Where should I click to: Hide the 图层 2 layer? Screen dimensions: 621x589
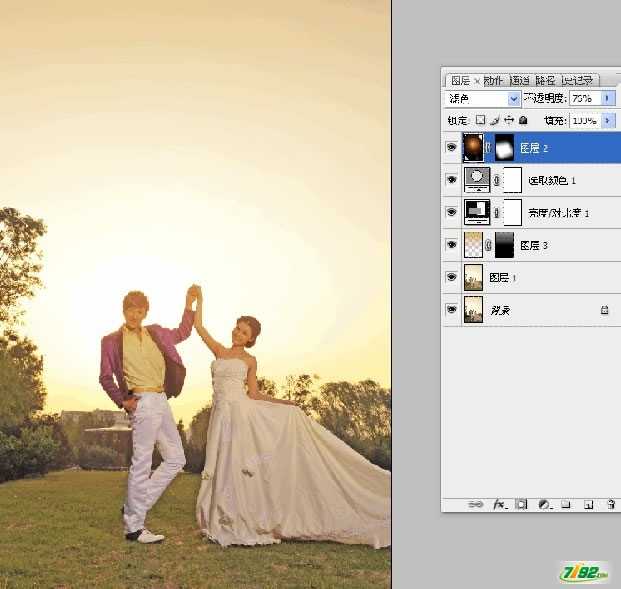pos(452,148)
